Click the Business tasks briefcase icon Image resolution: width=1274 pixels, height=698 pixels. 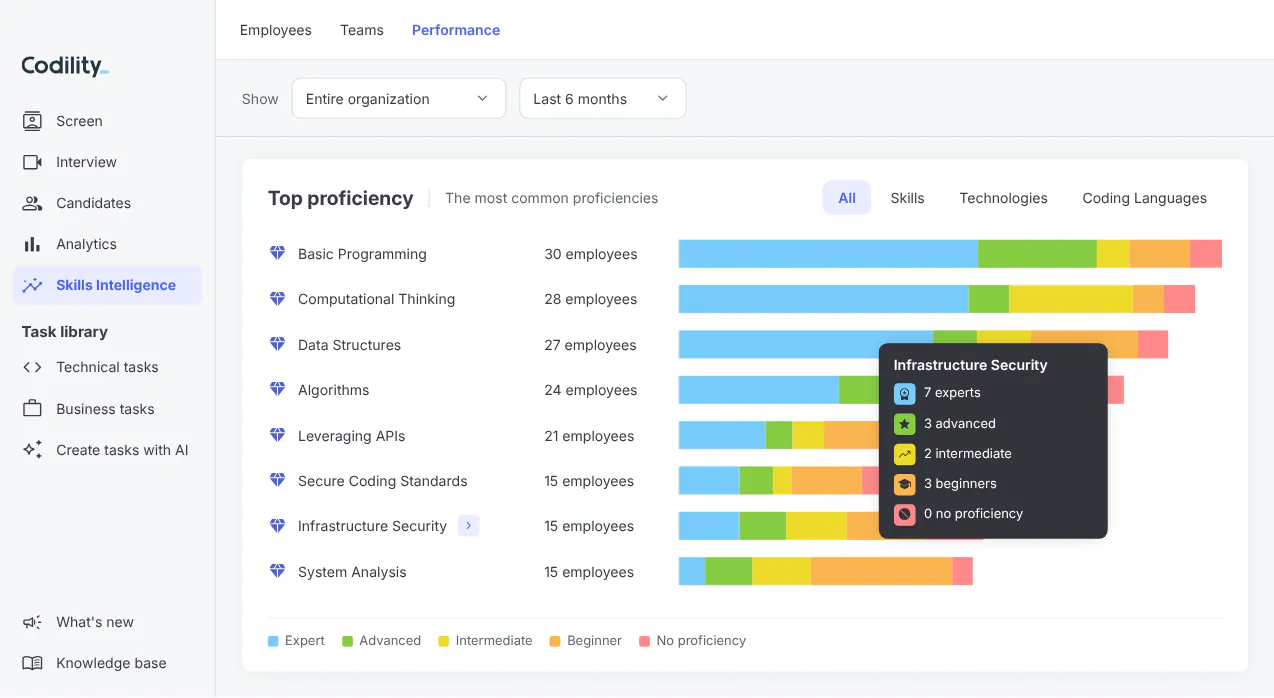click(x=32, y=409)
